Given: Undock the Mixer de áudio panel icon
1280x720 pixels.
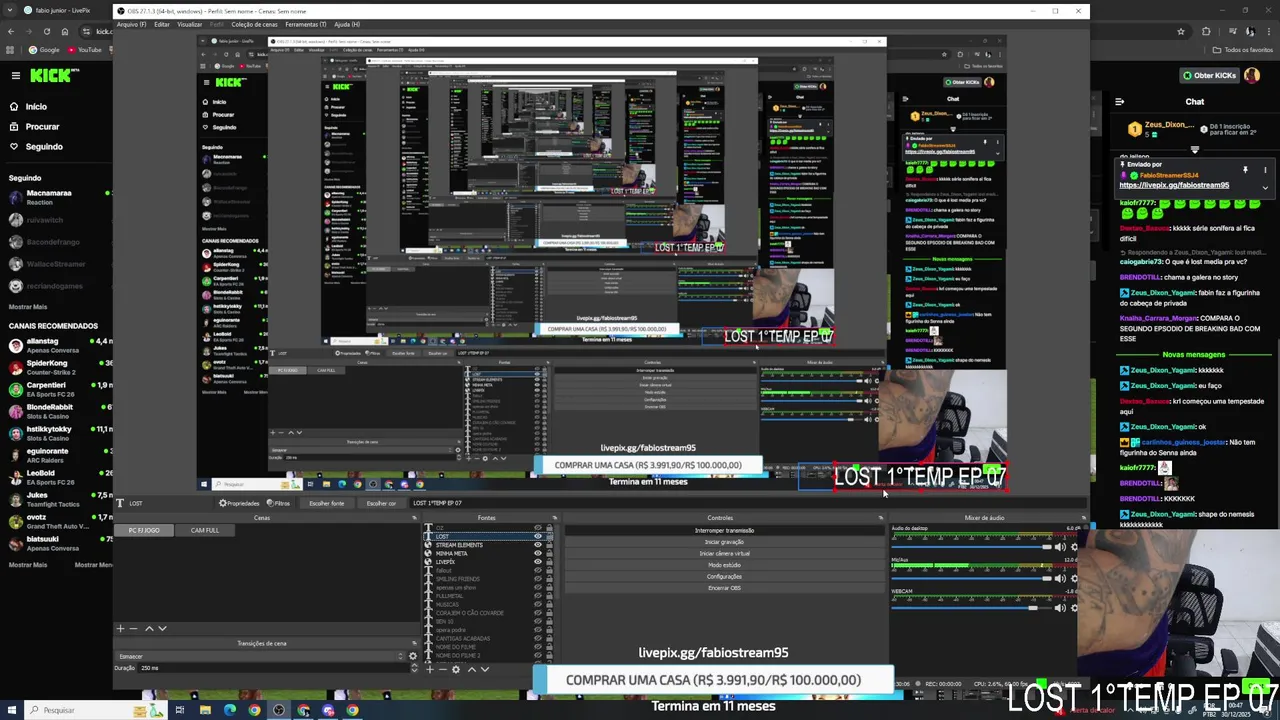Looking at the screenshot, I should [1084, 518].
